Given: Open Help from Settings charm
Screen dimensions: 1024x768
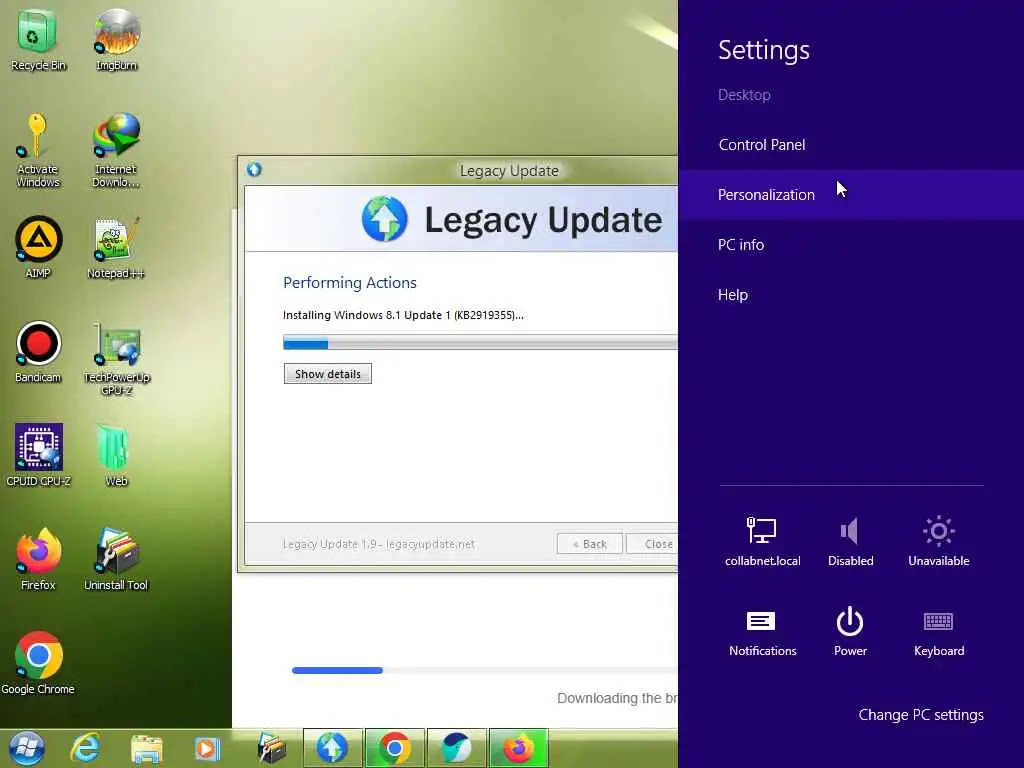Looking at the screenshot, I should coord(851,295).
